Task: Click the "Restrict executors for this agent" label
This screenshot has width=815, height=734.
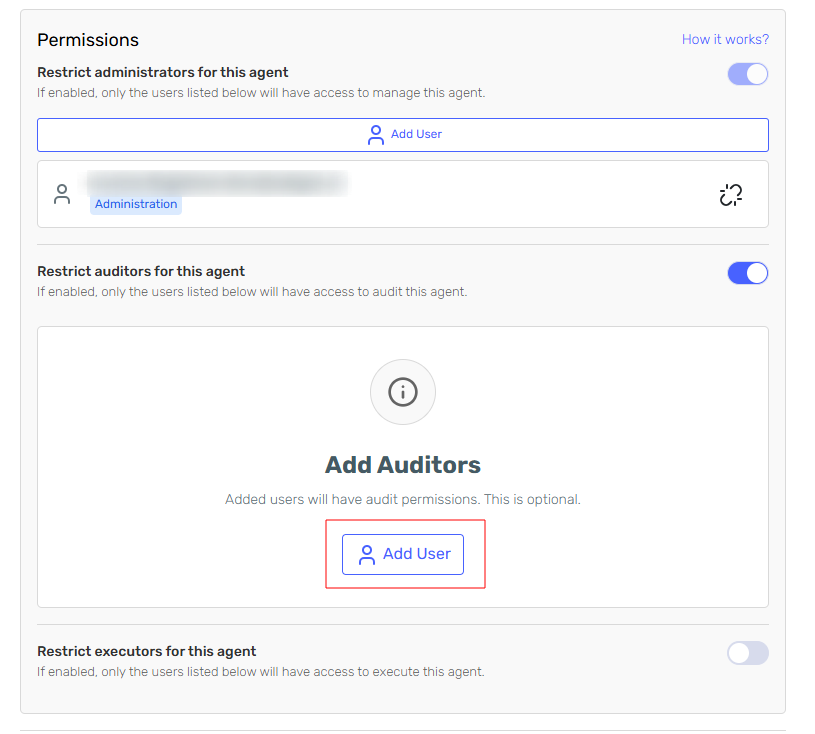Action: pos(147,651)
